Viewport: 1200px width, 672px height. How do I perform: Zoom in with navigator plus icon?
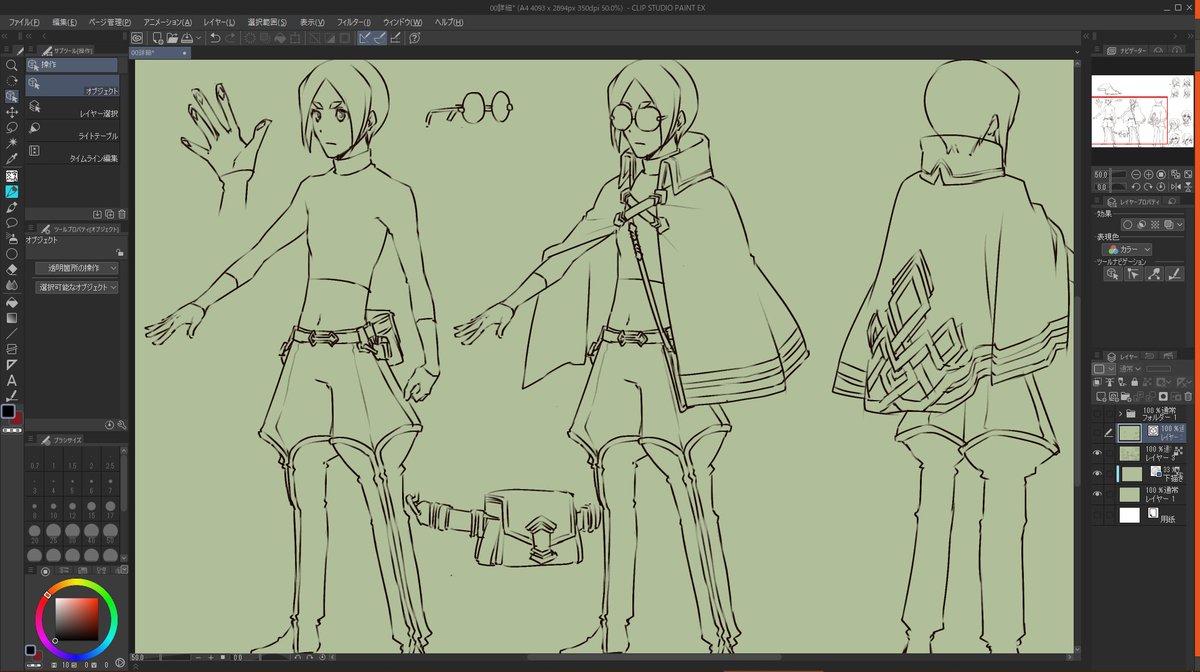coord(1149,174)
